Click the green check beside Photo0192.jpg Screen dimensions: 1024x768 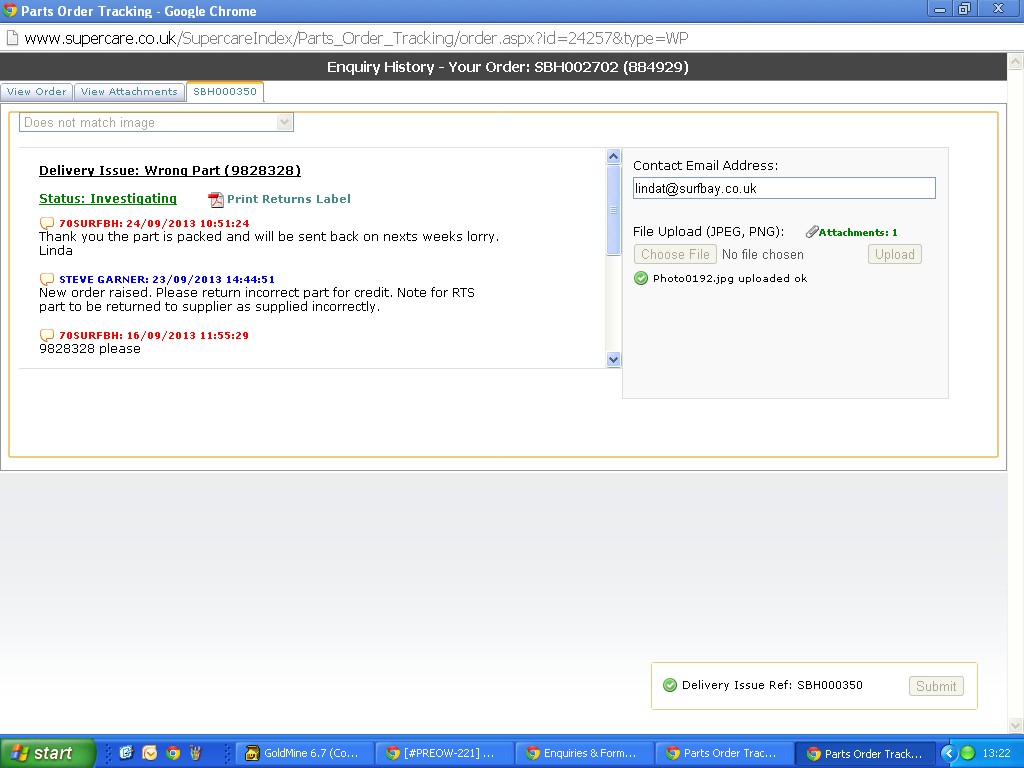click(641, 278)
